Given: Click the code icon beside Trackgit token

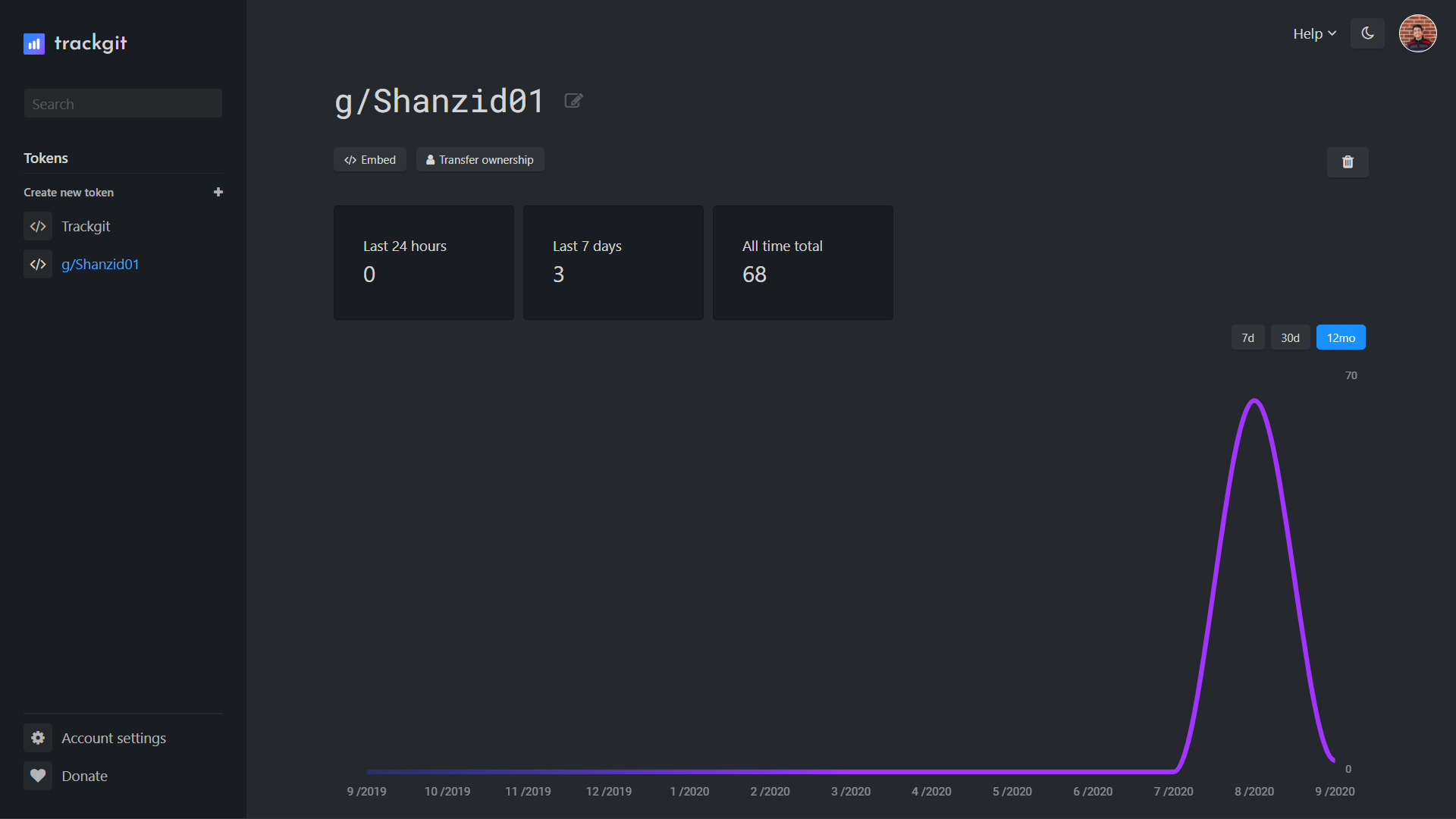Looking at the screenshot, I should 38,227.
